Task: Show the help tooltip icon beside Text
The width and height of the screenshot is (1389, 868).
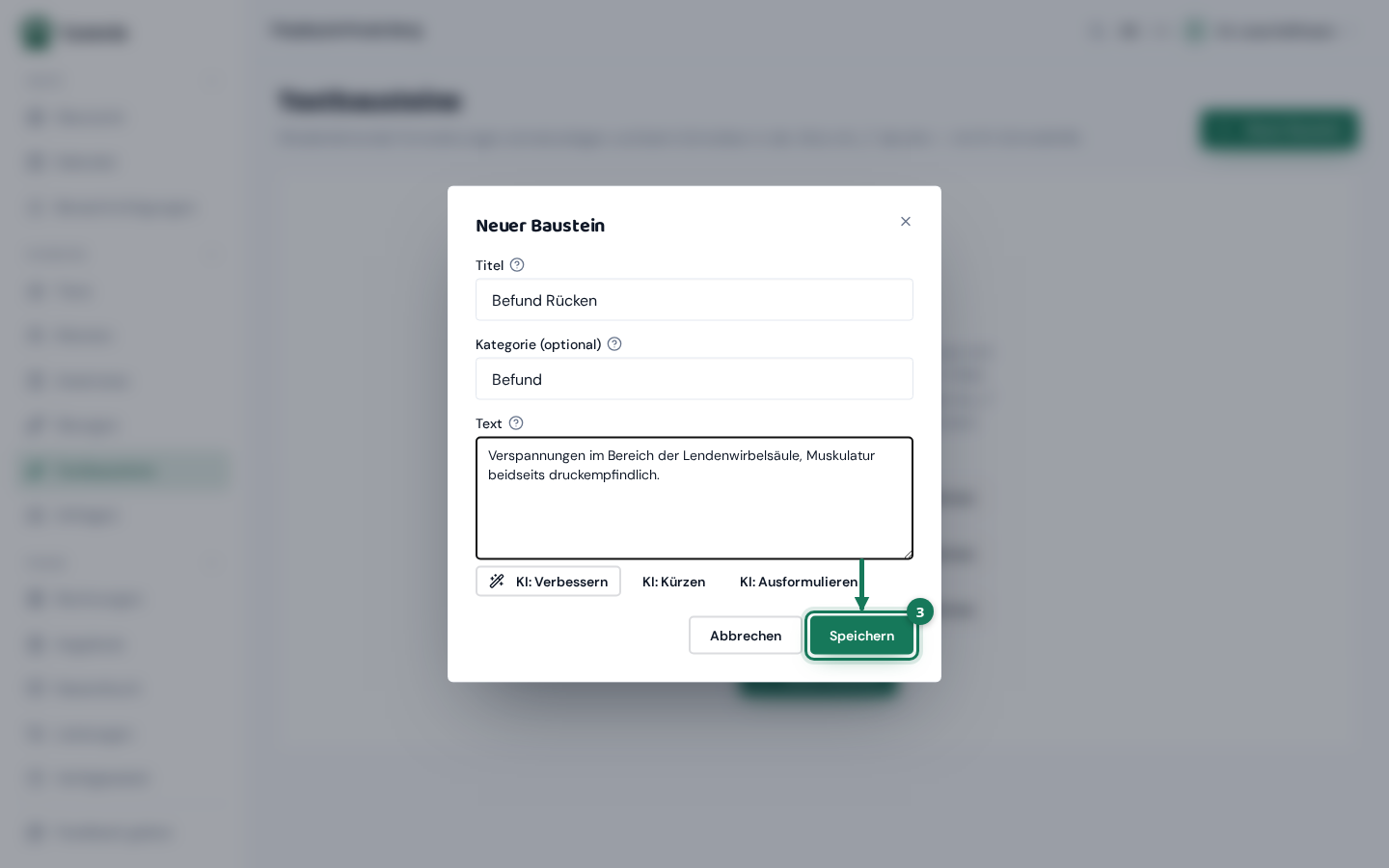Action: (x=516, y=423)
